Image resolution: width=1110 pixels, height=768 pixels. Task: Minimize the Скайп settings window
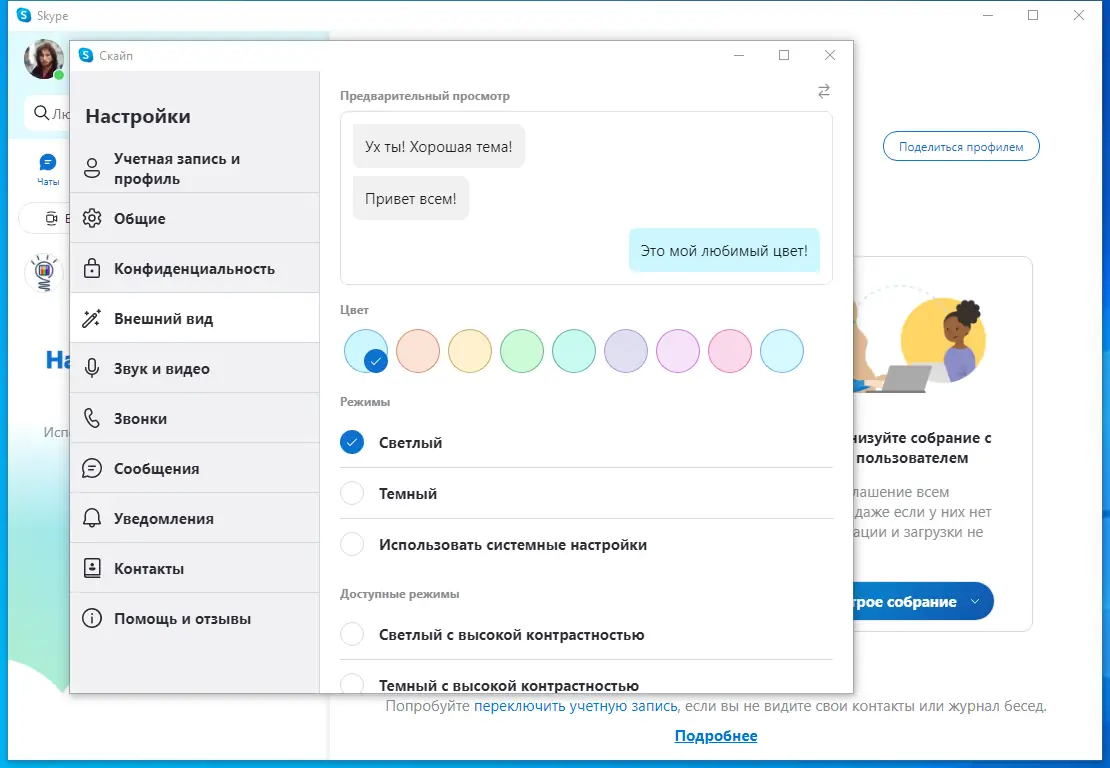click(x=738, y=55)
